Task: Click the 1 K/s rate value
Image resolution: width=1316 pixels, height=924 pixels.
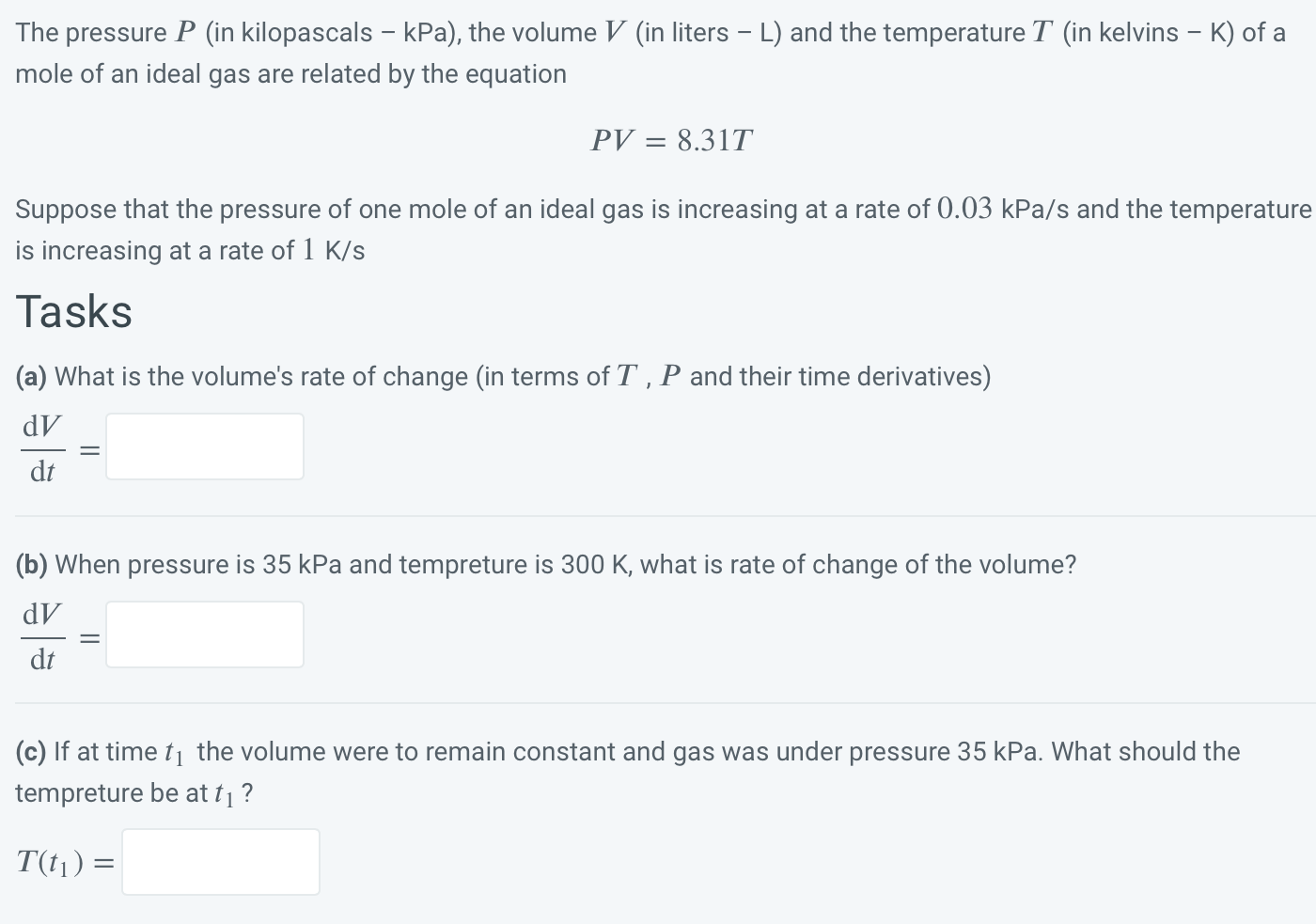Action: click(310, 250)
